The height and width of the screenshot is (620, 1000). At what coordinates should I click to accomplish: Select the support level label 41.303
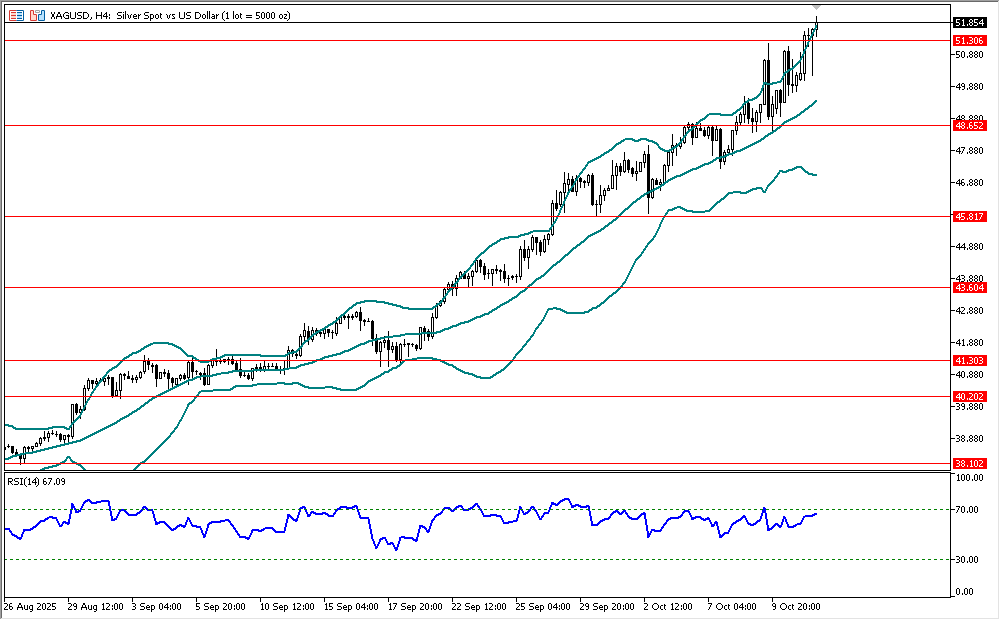tap(968, 360)
